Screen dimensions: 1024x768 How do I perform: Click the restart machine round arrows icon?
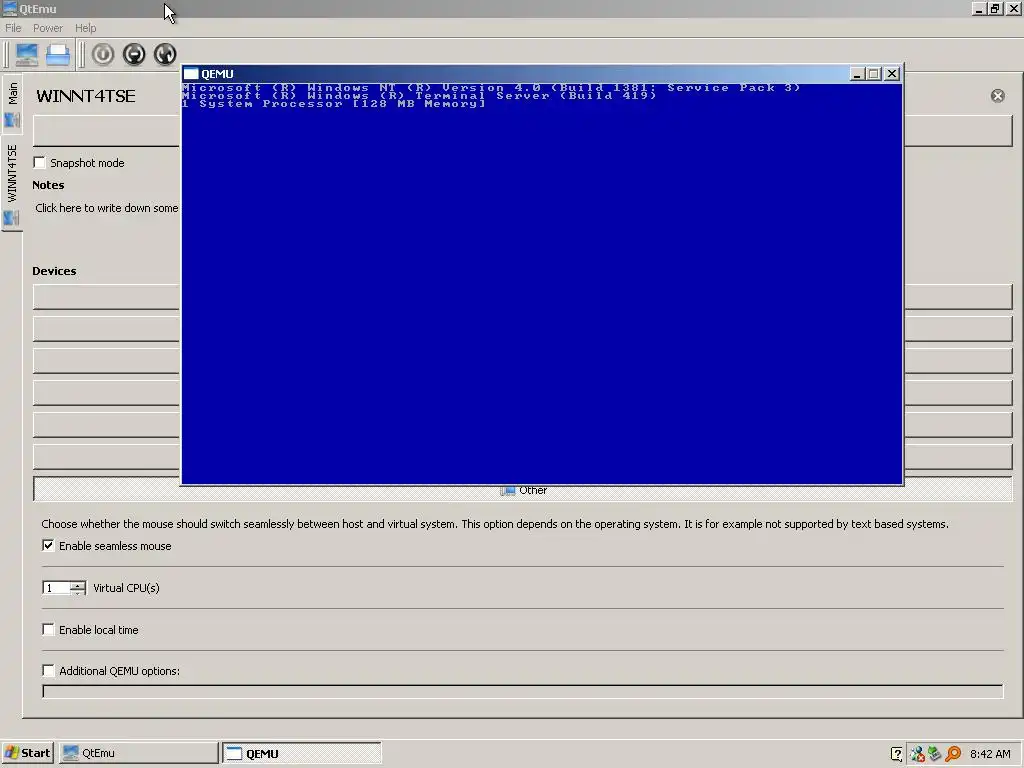pos(165,54)
